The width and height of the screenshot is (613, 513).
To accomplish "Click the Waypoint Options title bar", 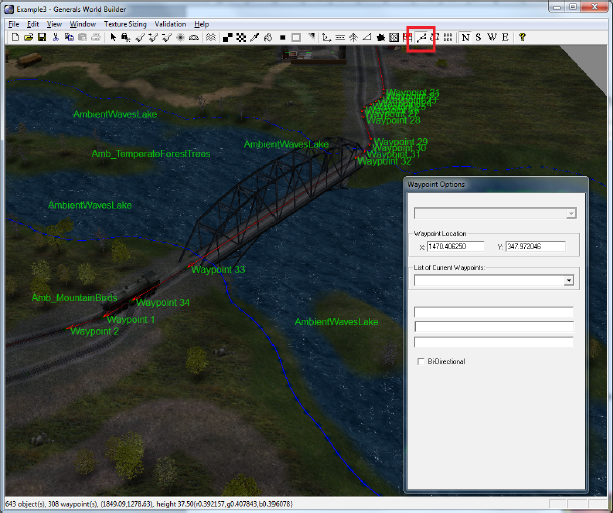I will click(496, 184).
